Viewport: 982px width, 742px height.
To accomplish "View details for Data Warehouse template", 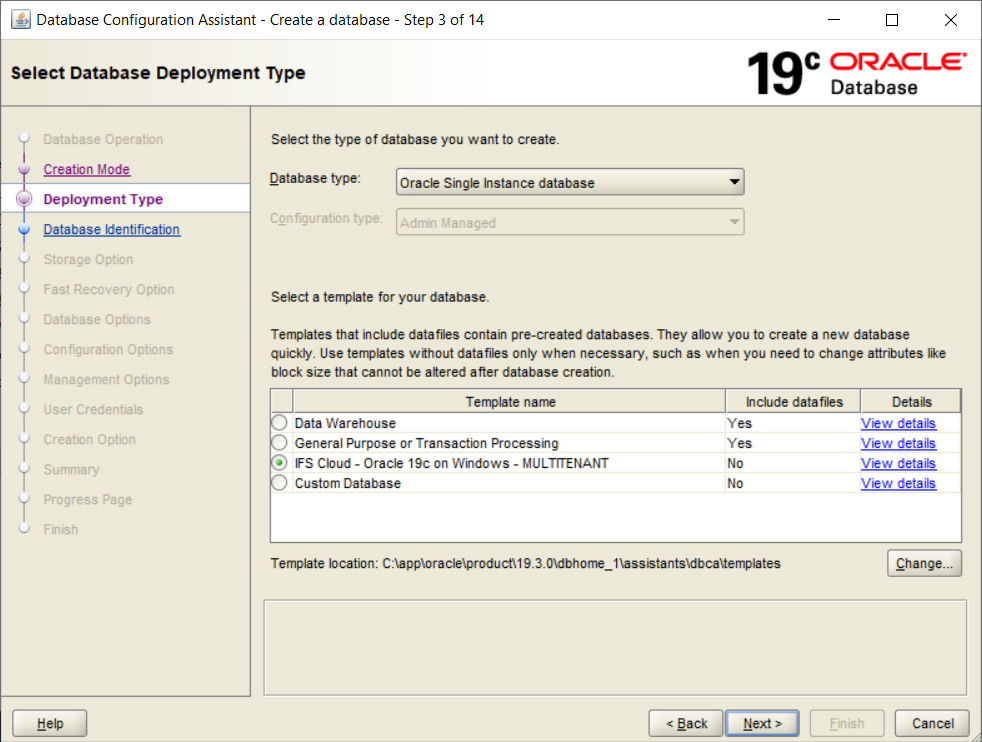I will (x=898, y=423).
